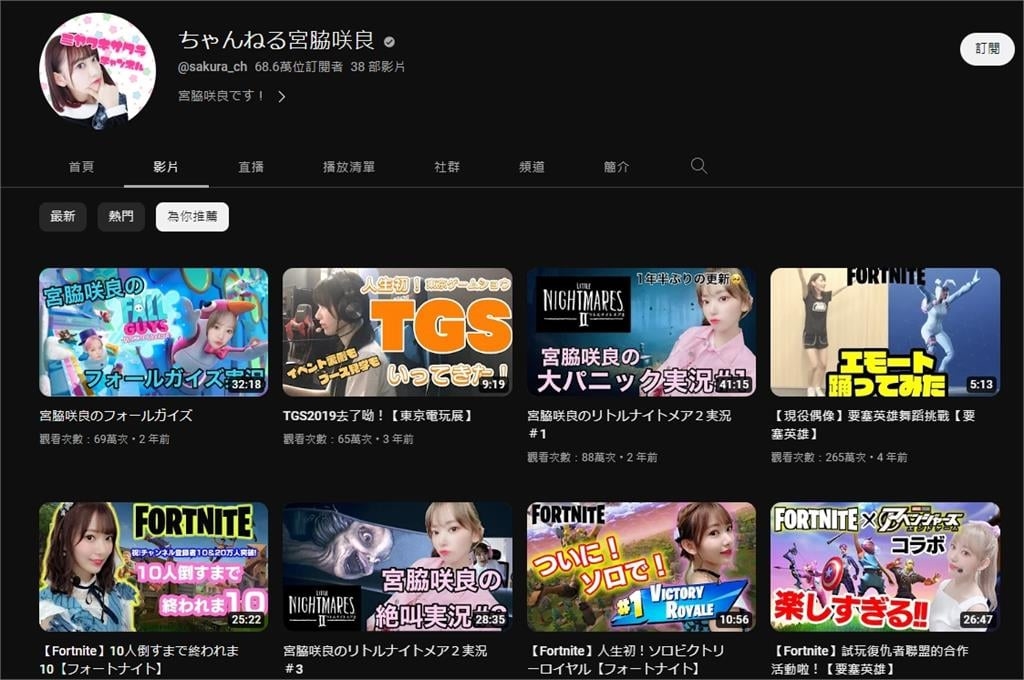Click the 38 部影片 video count
1024x680 pixels.
tap(377, 67)
